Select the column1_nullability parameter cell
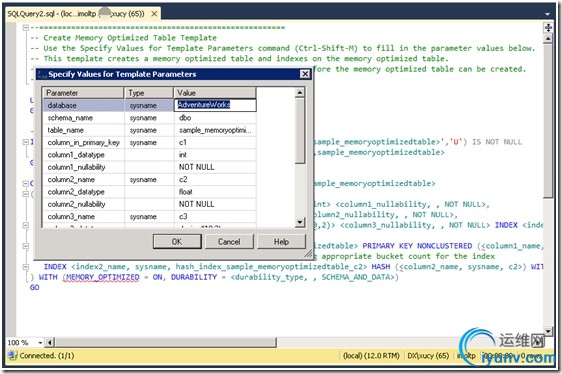562x374 pixels. click(x=84, y=167)
